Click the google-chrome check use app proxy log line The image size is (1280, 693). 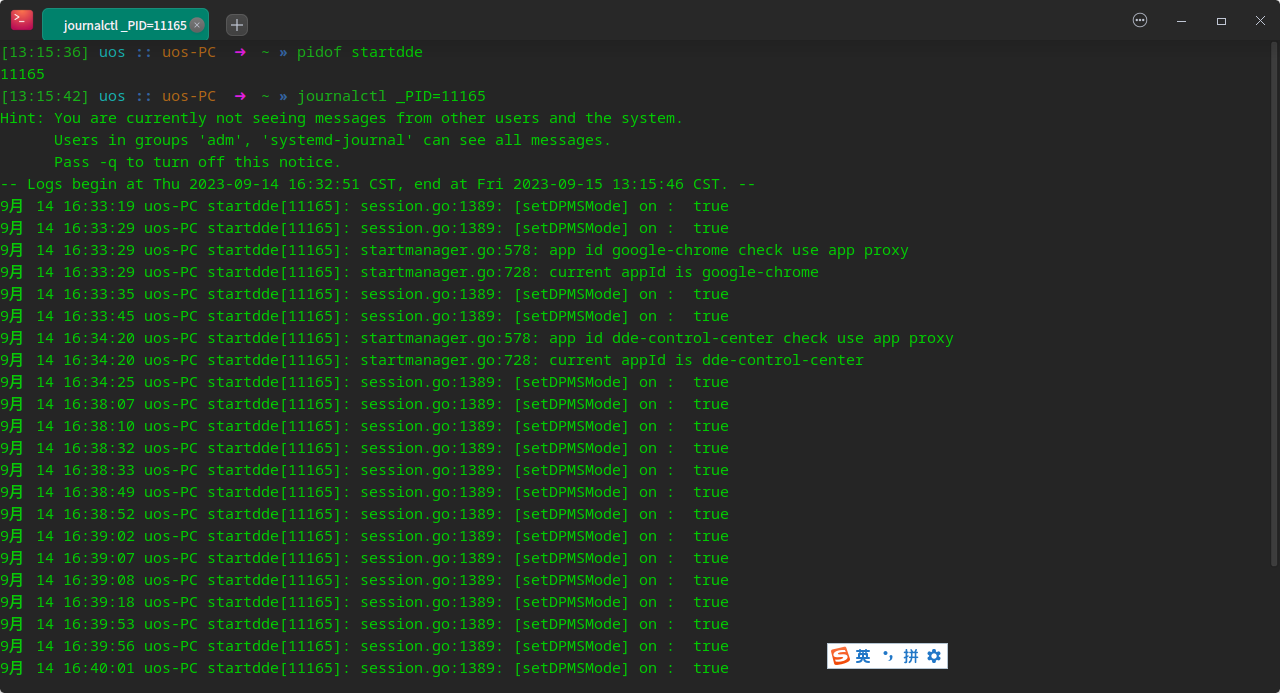634,250
